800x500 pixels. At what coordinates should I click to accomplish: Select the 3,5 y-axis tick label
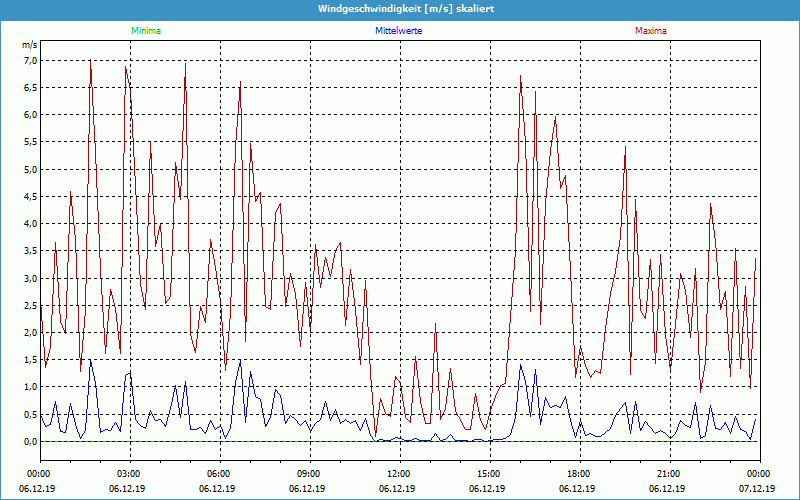(30, 251)
